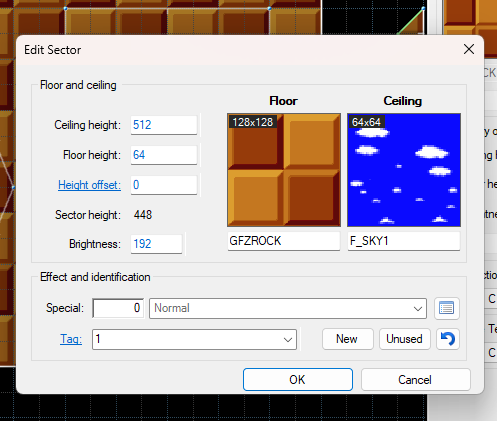
Task: Click the blue undo tag reset icon
Action: point(448,339)
